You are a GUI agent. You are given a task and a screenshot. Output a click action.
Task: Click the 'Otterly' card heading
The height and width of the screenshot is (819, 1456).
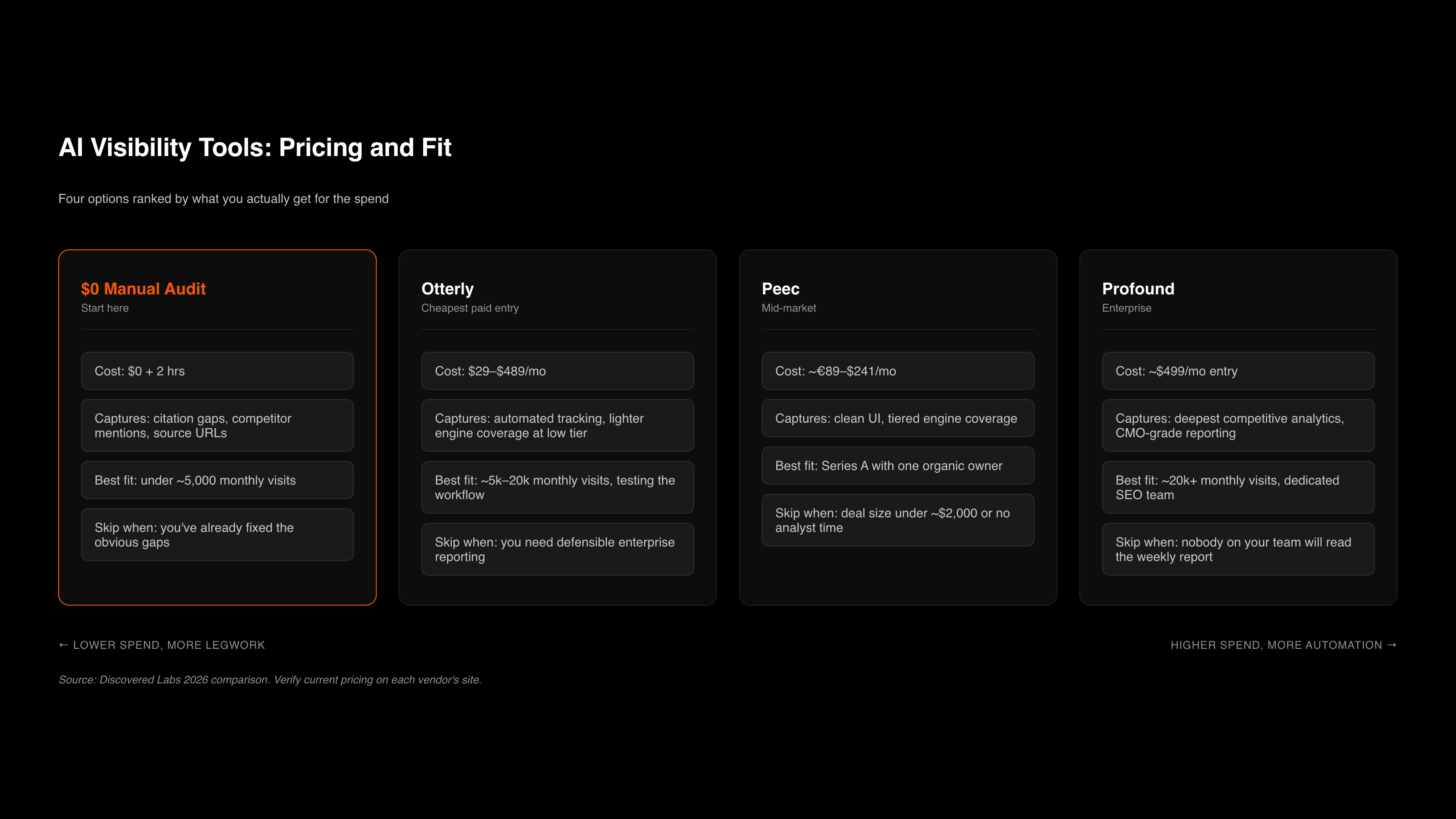(x=448, y=289)
